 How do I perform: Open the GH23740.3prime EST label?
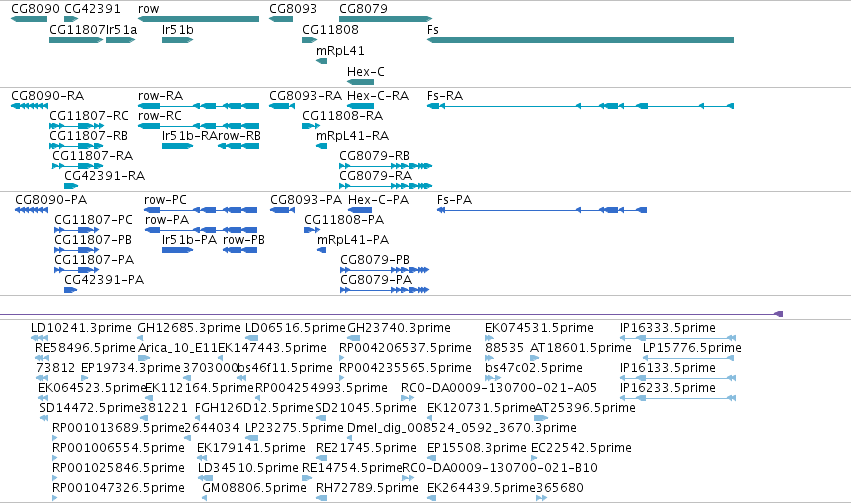(399, 328)
